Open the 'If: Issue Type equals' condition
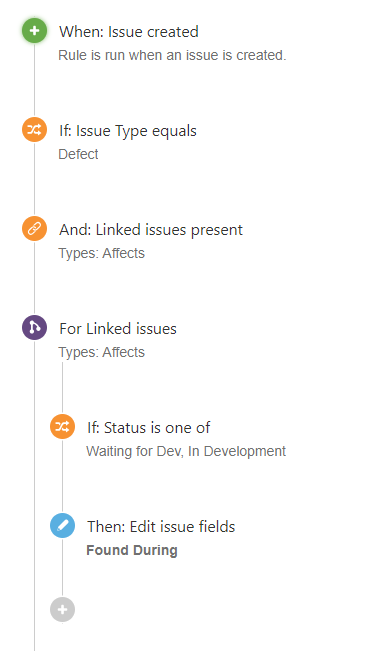382x651 pixels. [128, 131]
